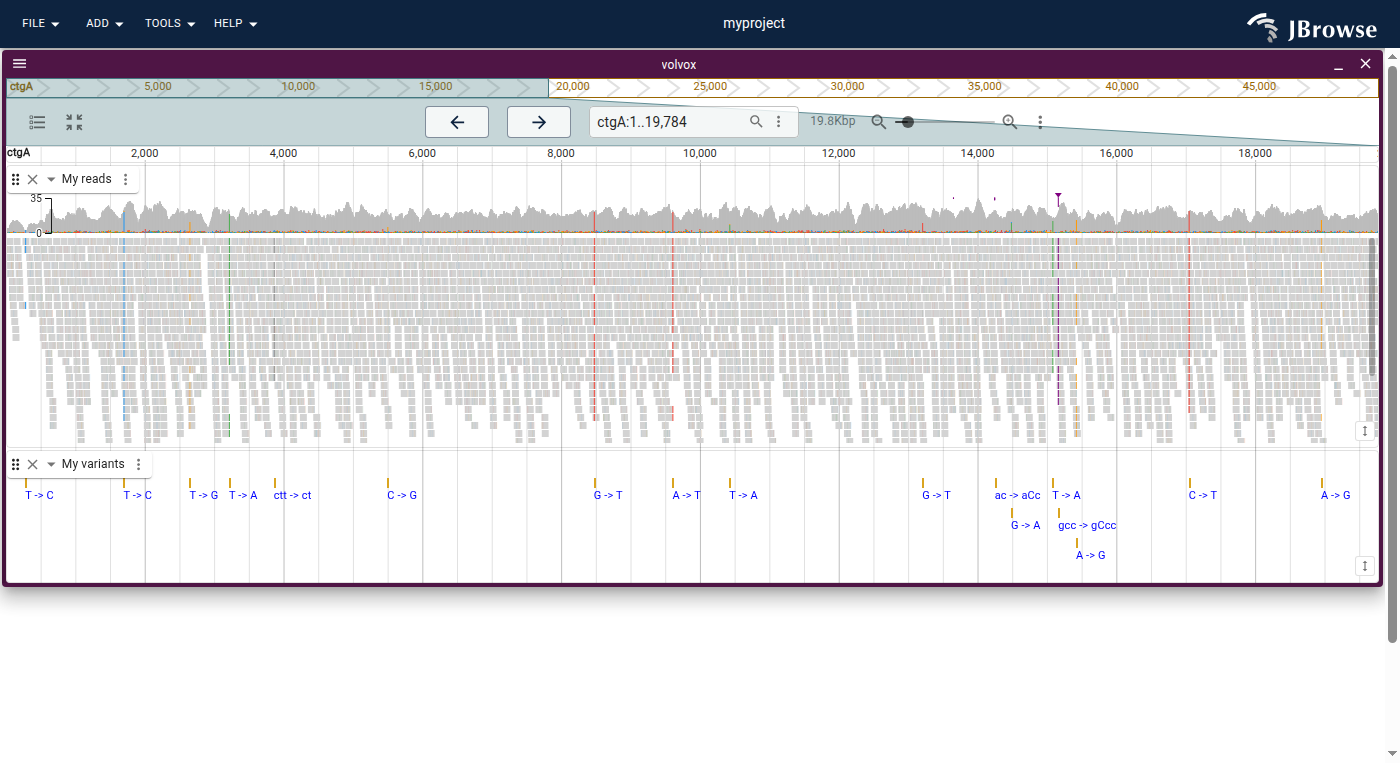Select the A -> G variant below gCcc
Screen dimensions: 1400x763
[x=1091, y=555]
